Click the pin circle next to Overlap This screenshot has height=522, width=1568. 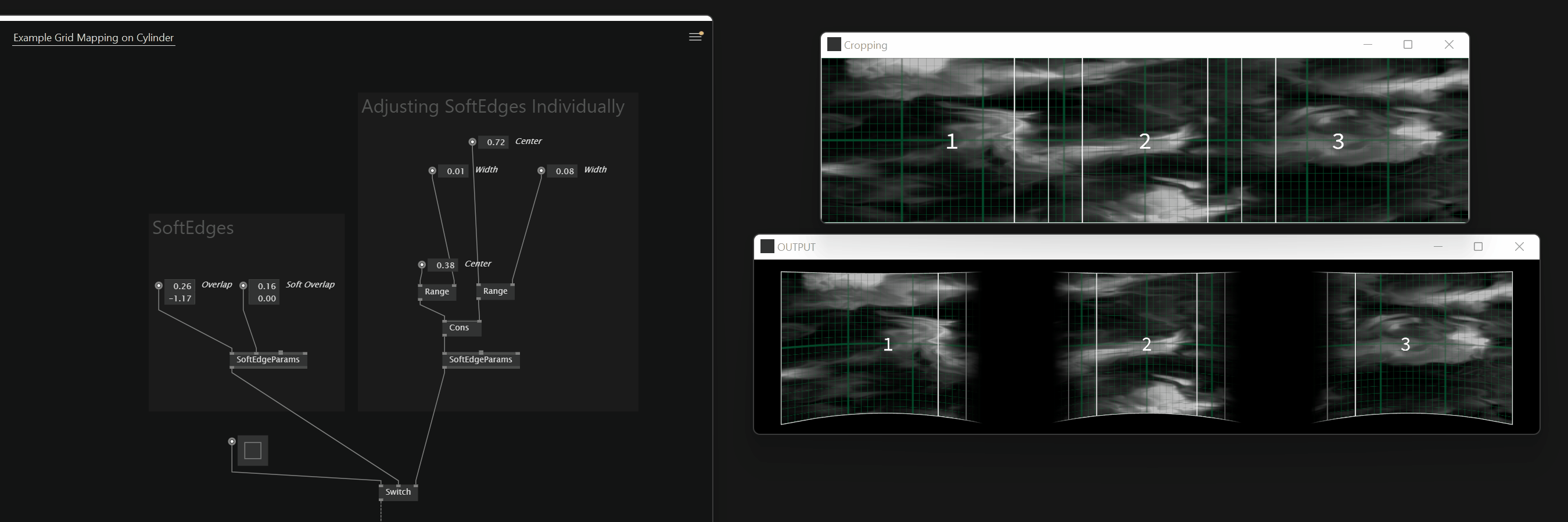[159, 285]
